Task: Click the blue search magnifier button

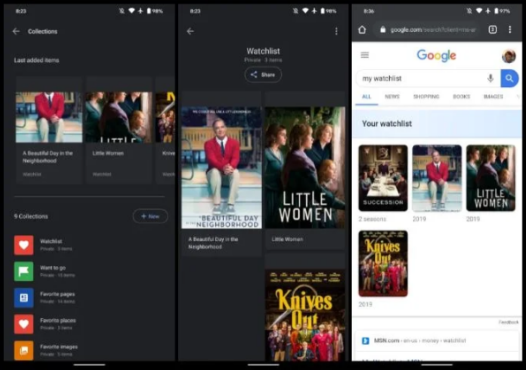Action: (x=509, y=78)
